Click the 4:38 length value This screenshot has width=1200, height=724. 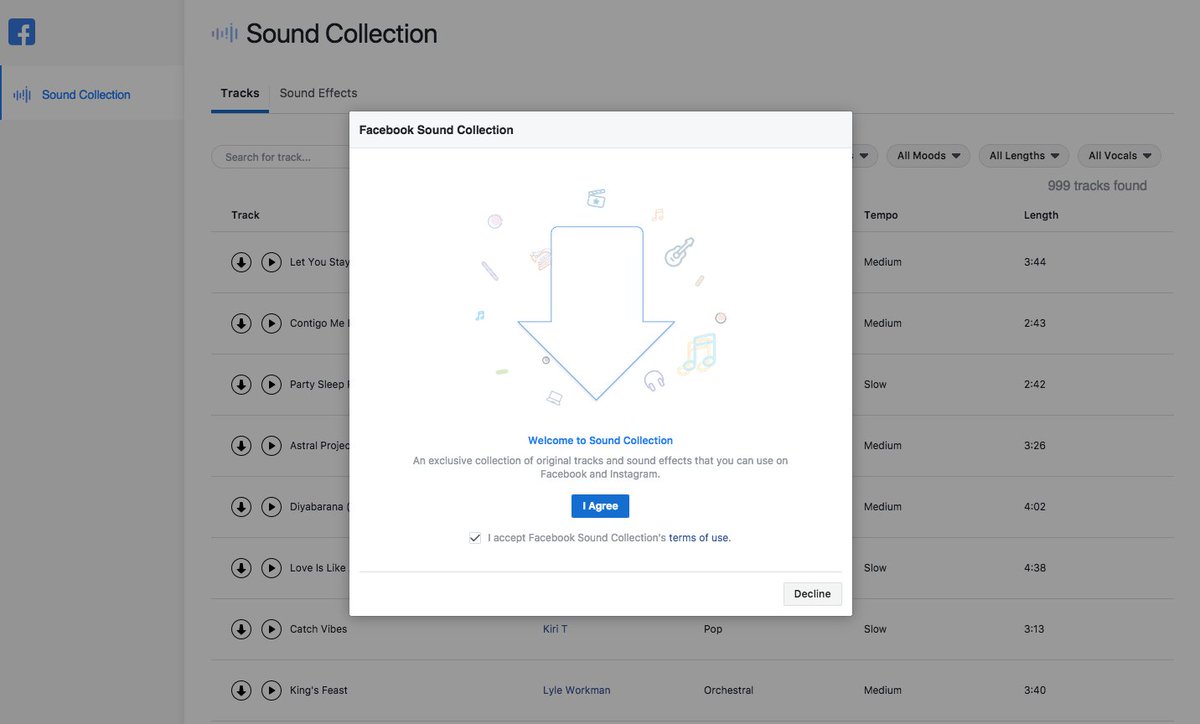(x=1035, y=568)
